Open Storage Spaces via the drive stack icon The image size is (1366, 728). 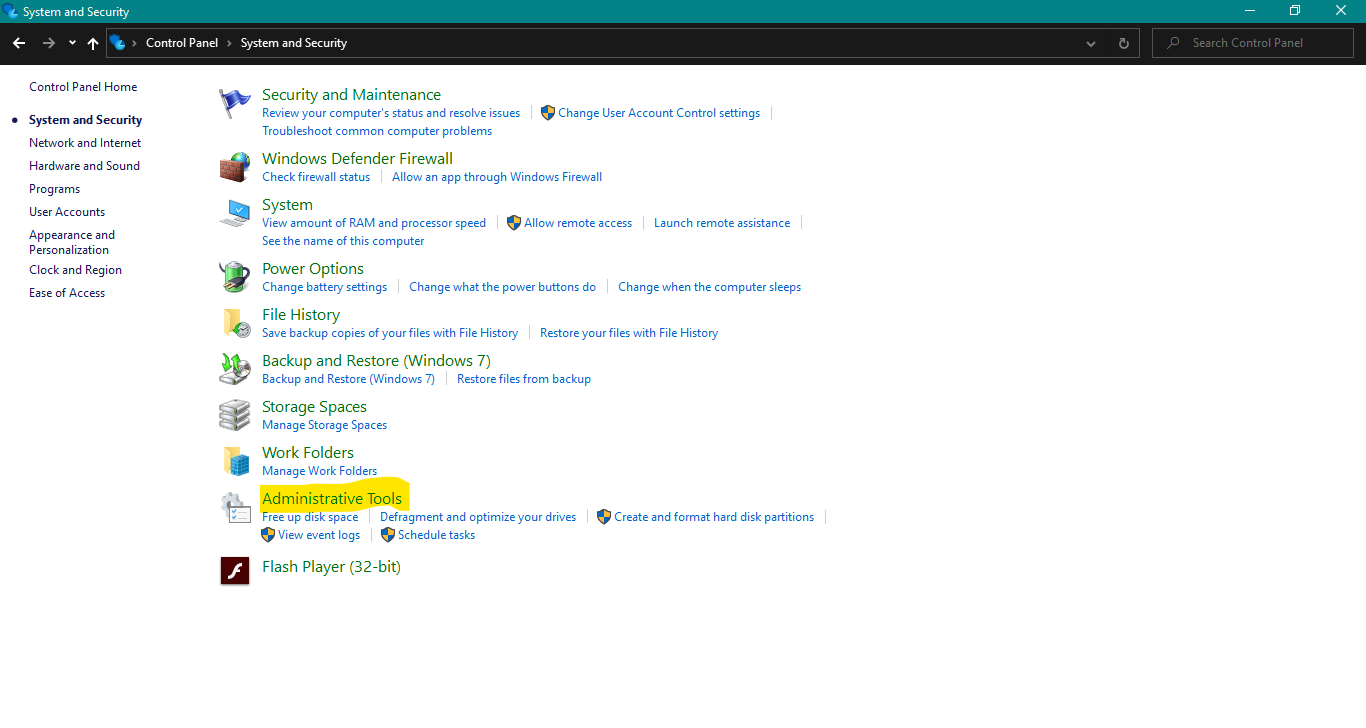pos(234,414)
